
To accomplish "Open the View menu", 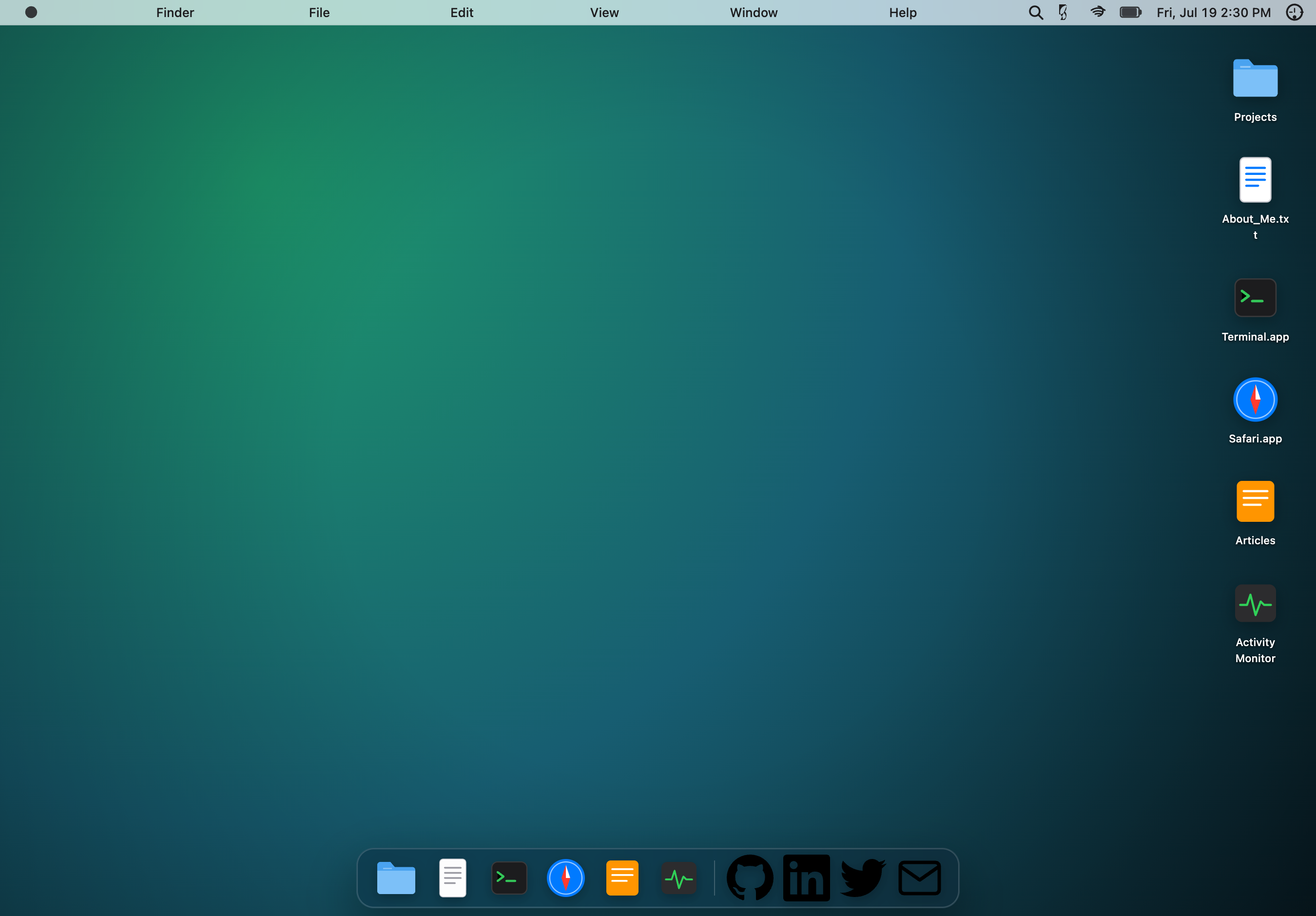I will click(x=604, y=13).
